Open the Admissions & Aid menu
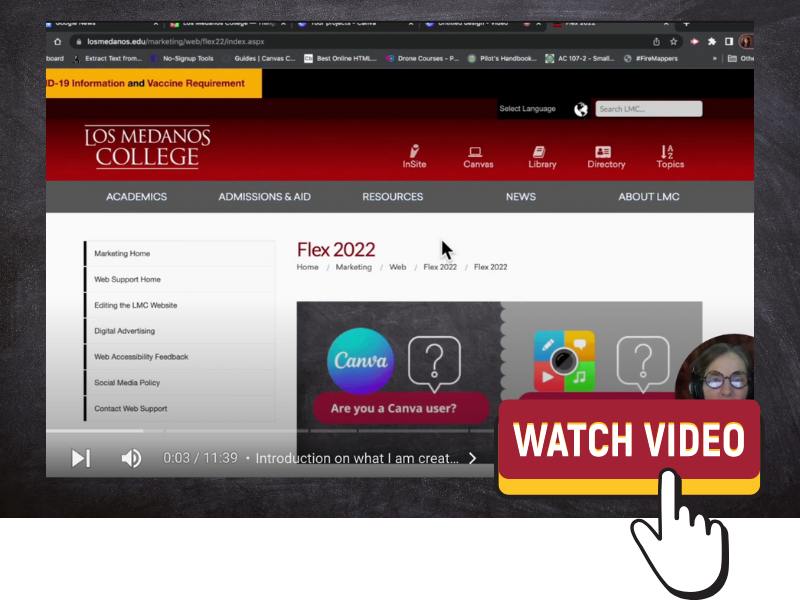This screenshot has width=800, height=600. click(x=264, y=197)
